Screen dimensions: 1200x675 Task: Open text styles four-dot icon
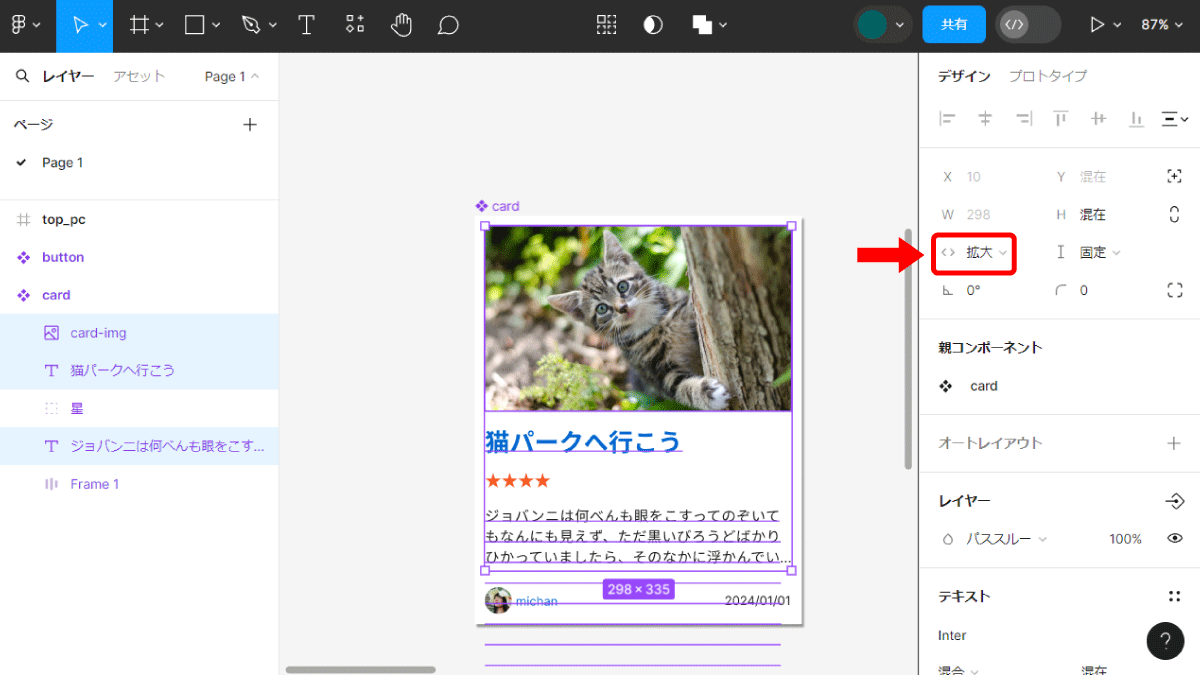click(x=1175, y=596)
